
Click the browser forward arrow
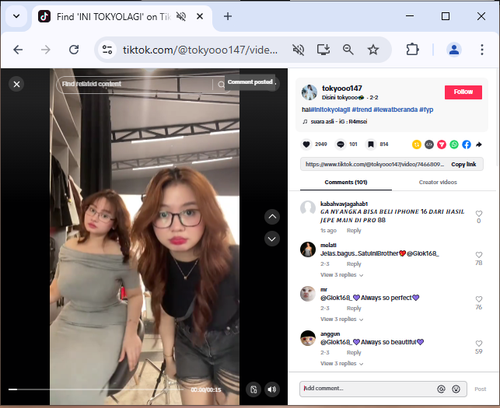[x=46, y=50]
